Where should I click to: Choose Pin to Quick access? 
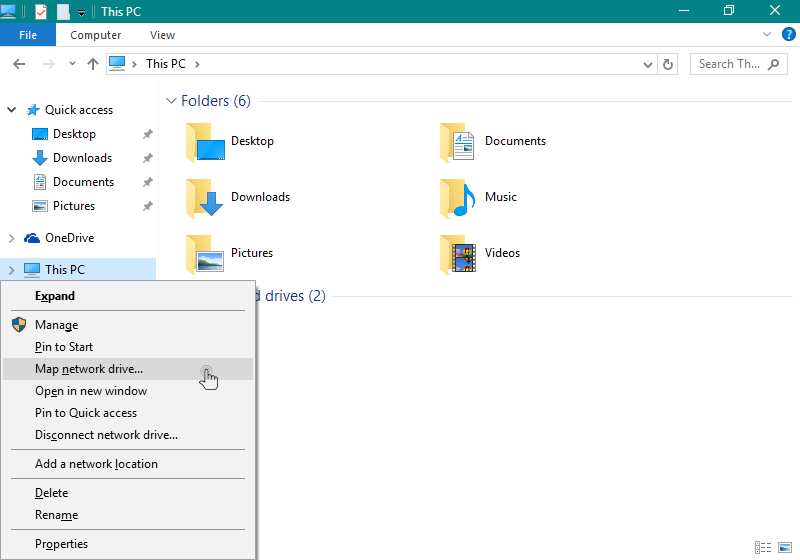[x=128, y=413]
